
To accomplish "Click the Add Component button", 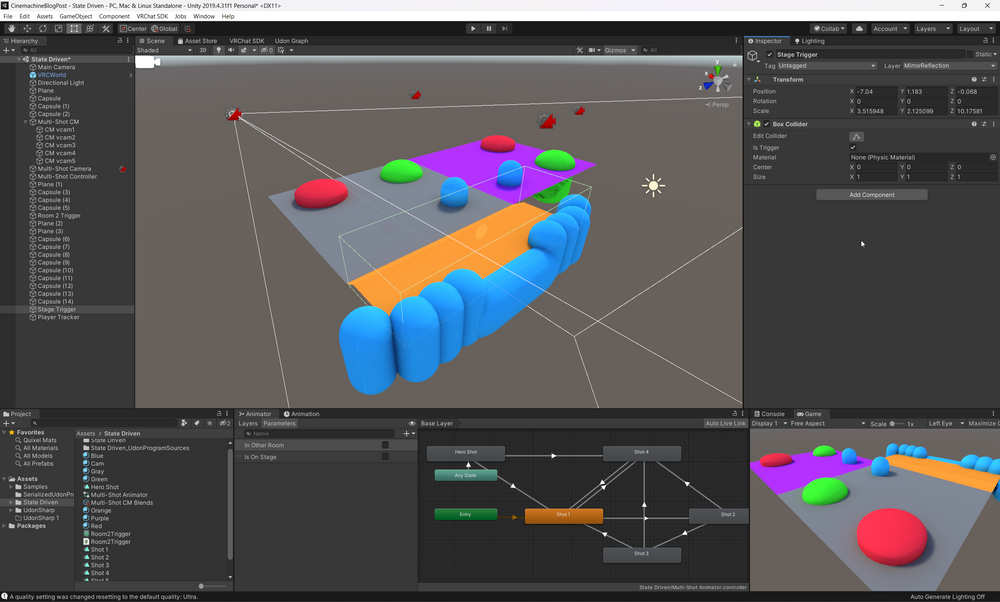I will coord(871,195).
